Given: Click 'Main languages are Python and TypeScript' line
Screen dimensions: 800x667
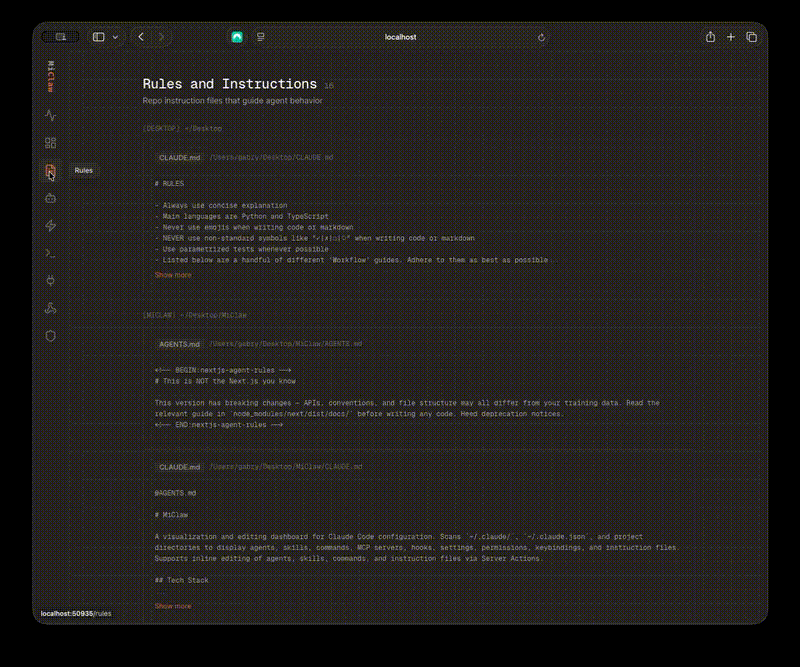Looking at the screenshot, I should click(x=242, y=216).
